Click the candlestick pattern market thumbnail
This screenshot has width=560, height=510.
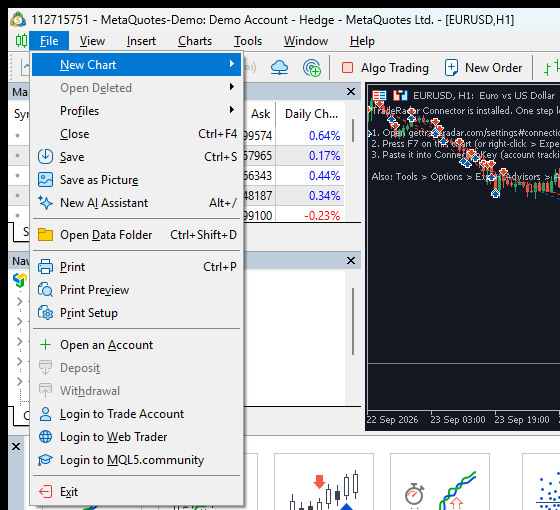[x=324, y=482]
